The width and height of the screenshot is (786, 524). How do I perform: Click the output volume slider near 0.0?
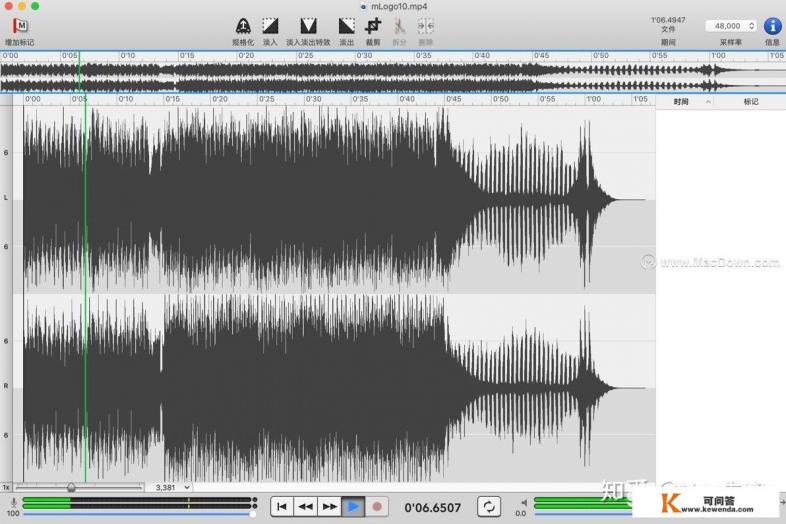pos(584,514)
